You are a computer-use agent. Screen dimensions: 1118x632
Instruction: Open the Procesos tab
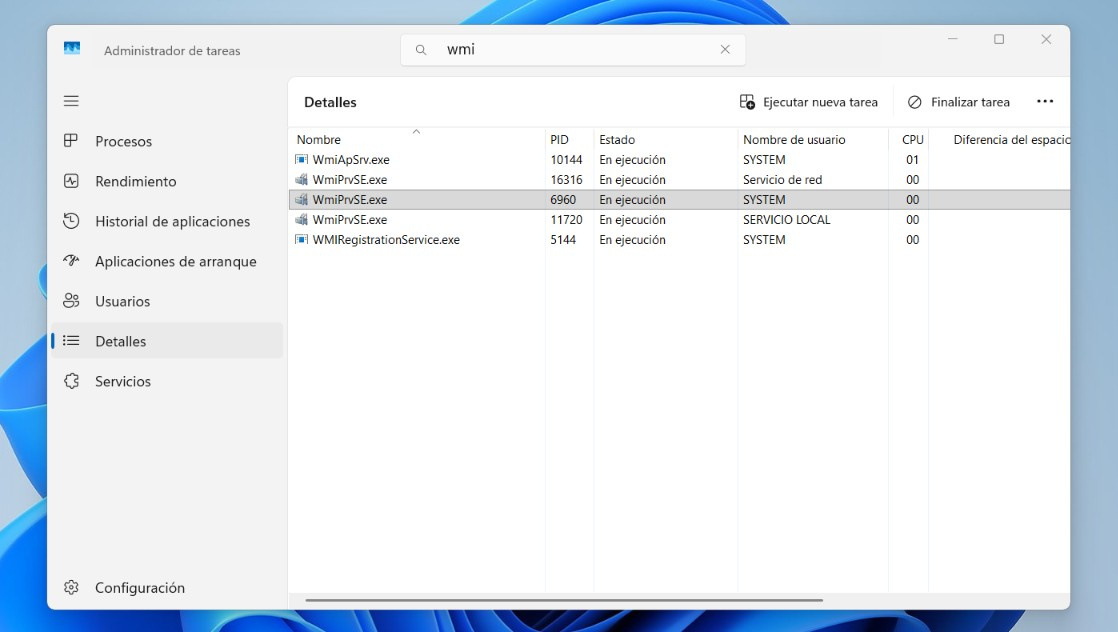167,141
